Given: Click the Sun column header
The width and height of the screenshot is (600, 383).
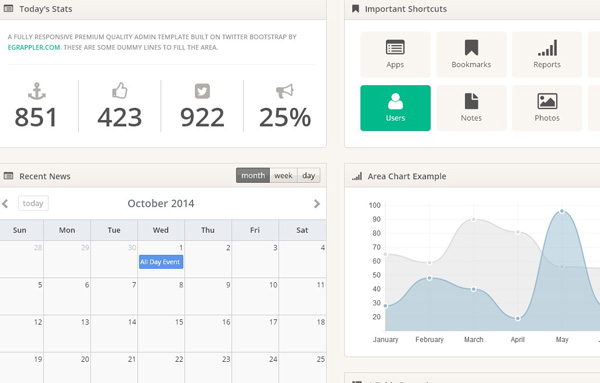Looking at the screenshot, I should 20,230.
